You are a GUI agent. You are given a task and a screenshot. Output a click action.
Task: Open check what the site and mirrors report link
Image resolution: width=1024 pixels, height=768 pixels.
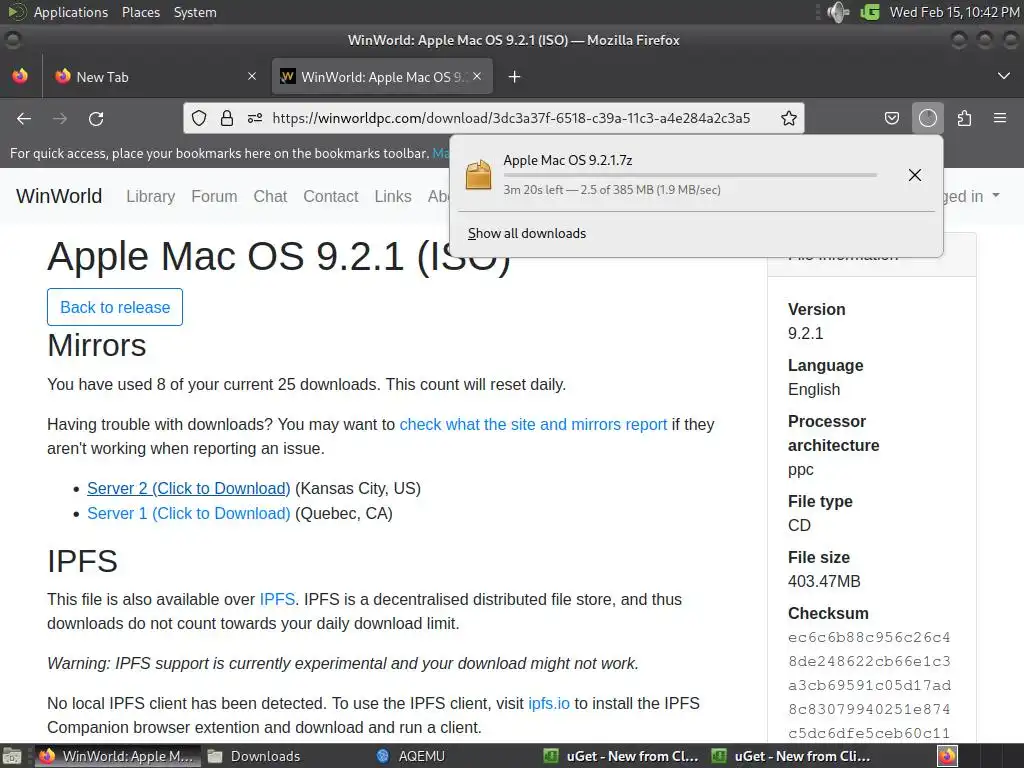(534, 424)
